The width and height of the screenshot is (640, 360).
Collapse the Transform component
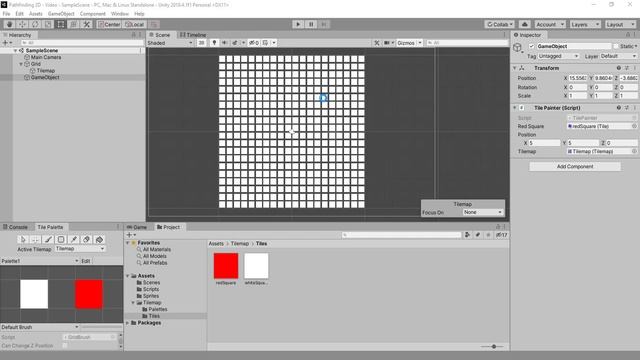pos(515,68)
